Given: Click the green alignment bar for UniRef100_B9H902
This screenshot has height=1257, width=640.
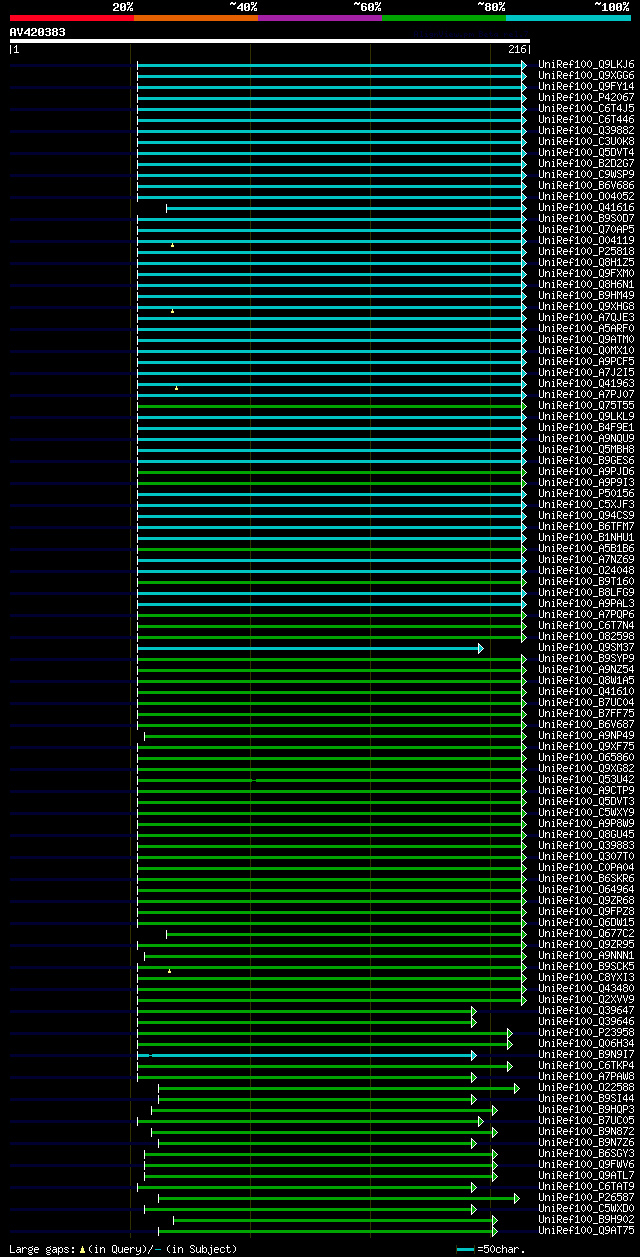Looking at the screenshot, I should 335,1219.
